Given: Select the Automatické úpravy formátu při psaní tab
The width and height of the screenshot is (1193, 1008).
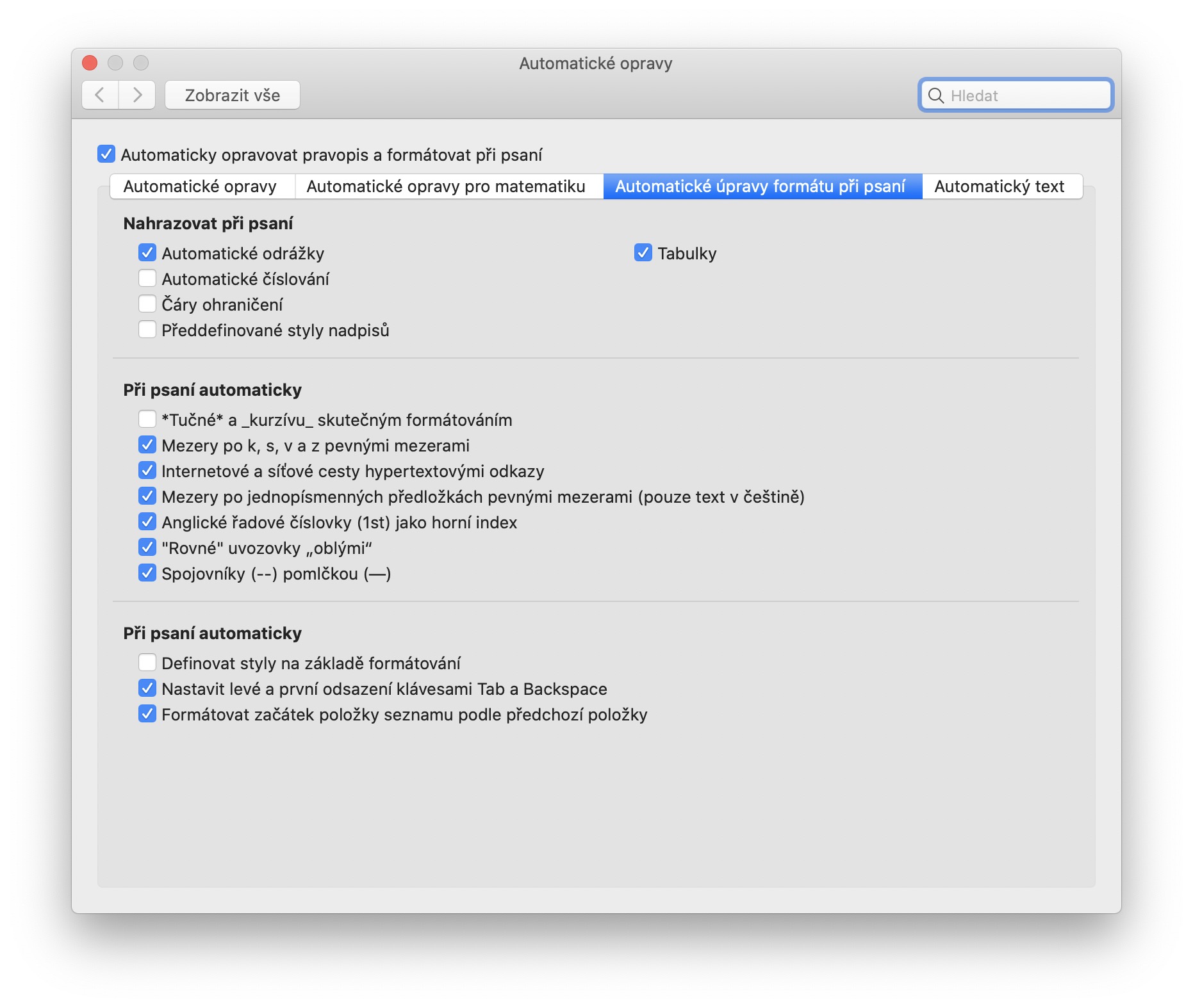Looking at the screenshot, I should [761, 186].
